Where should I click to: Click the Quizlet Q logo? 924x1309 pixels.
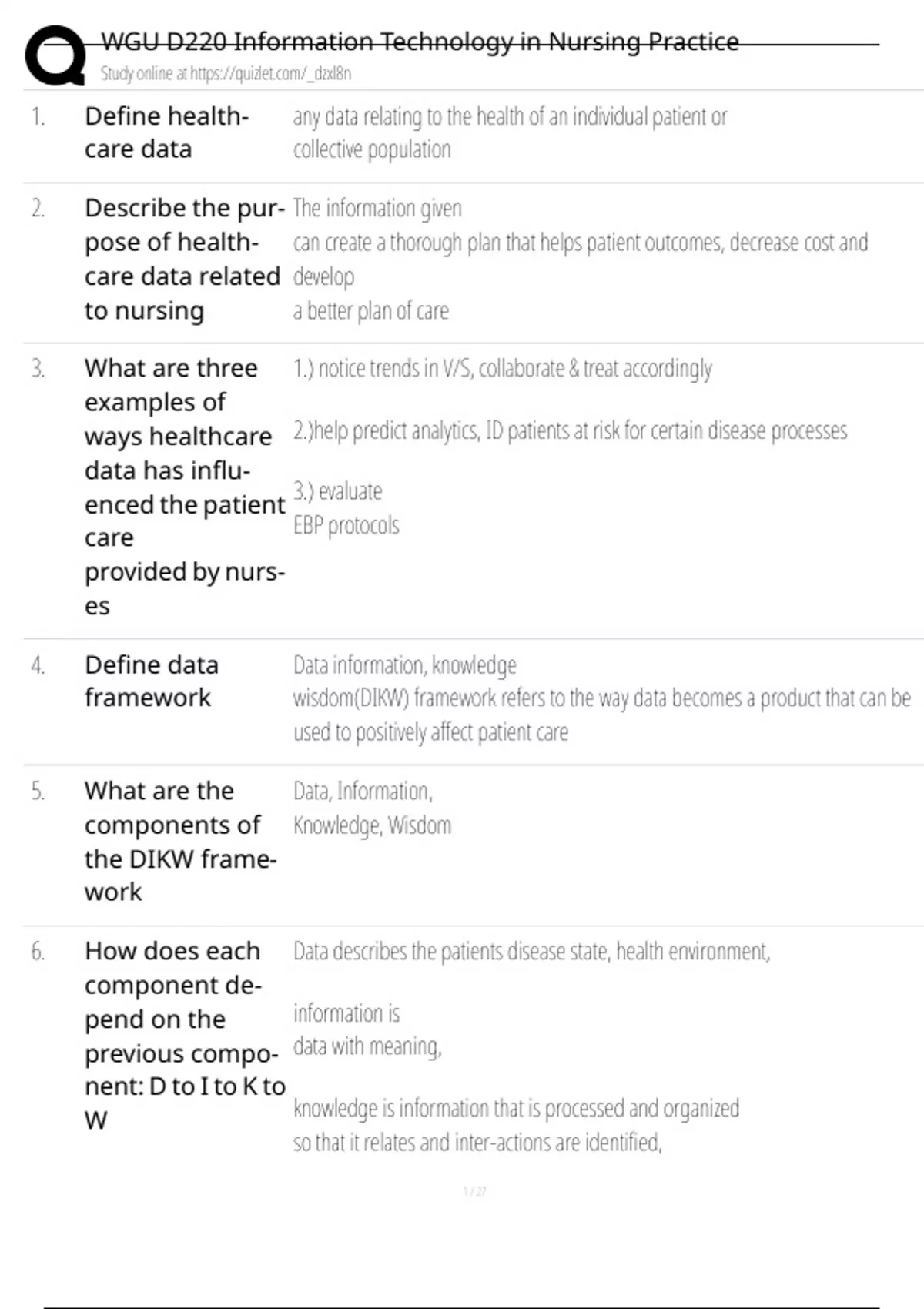point(55,55)
